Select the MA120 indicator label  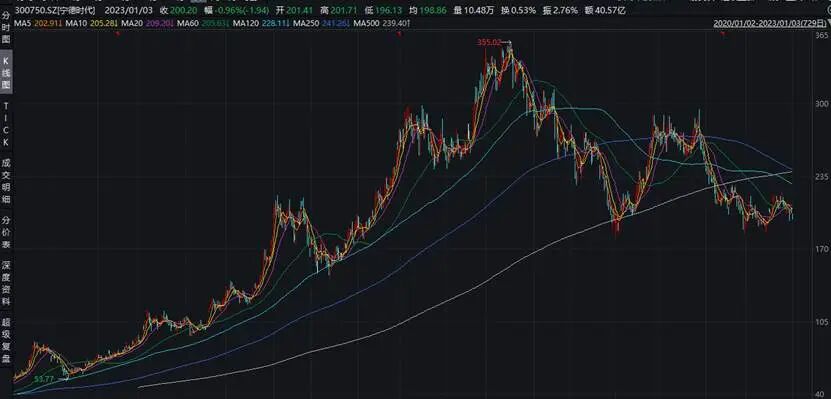(245, 23)
